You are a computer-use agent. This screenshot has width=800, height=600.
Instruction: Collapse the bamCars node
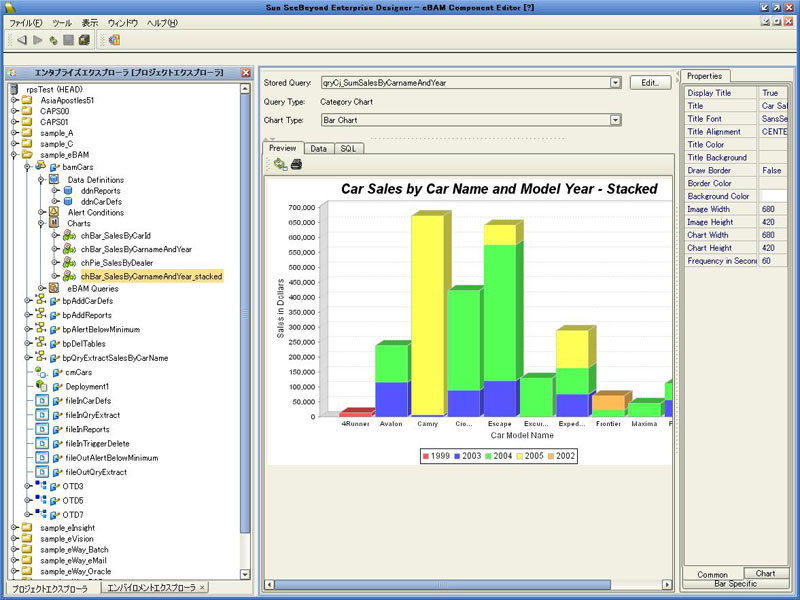click(x=28, y=167)
